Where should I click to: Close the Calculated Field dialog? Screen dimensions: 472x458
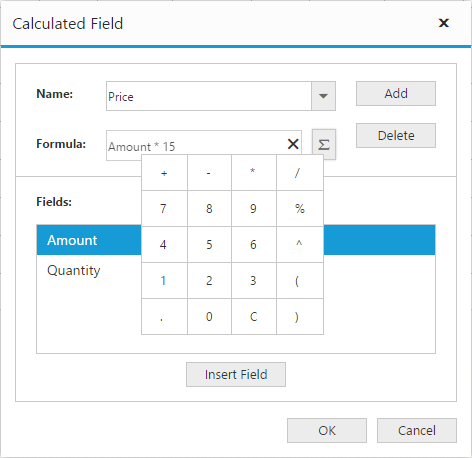444,23
